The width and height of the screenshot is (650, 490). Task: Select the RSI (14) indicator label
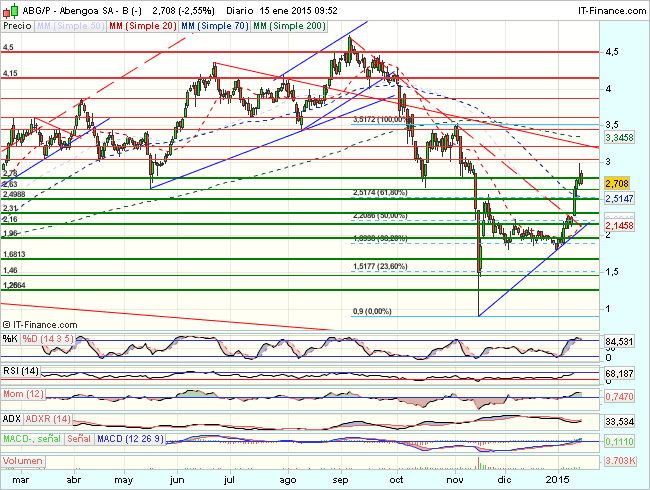coord(21,371)
